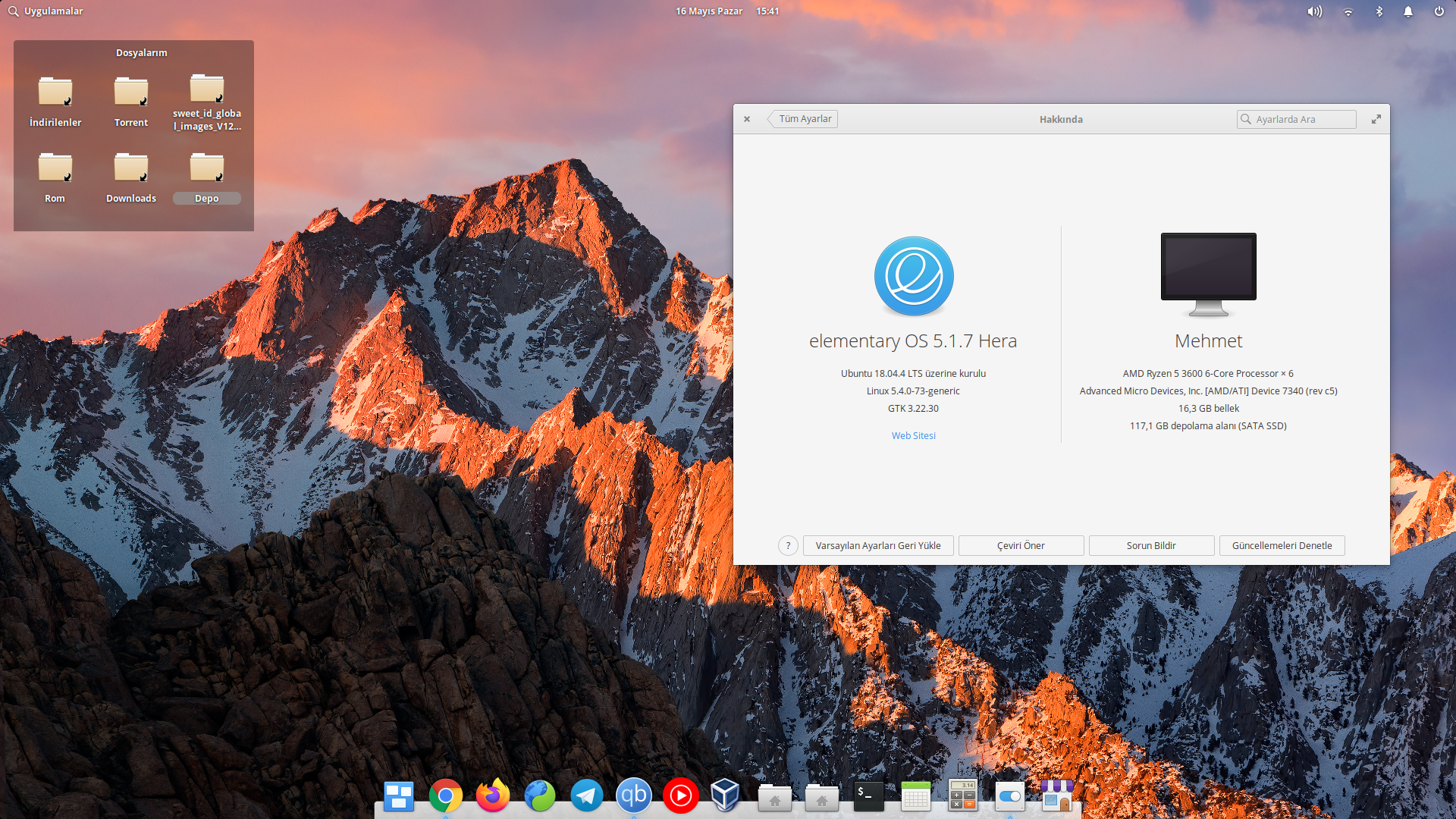The height and width of the screenshot is (819, 1456).
Task: Open YouTube Music from the dock
Action: [681, 796]
